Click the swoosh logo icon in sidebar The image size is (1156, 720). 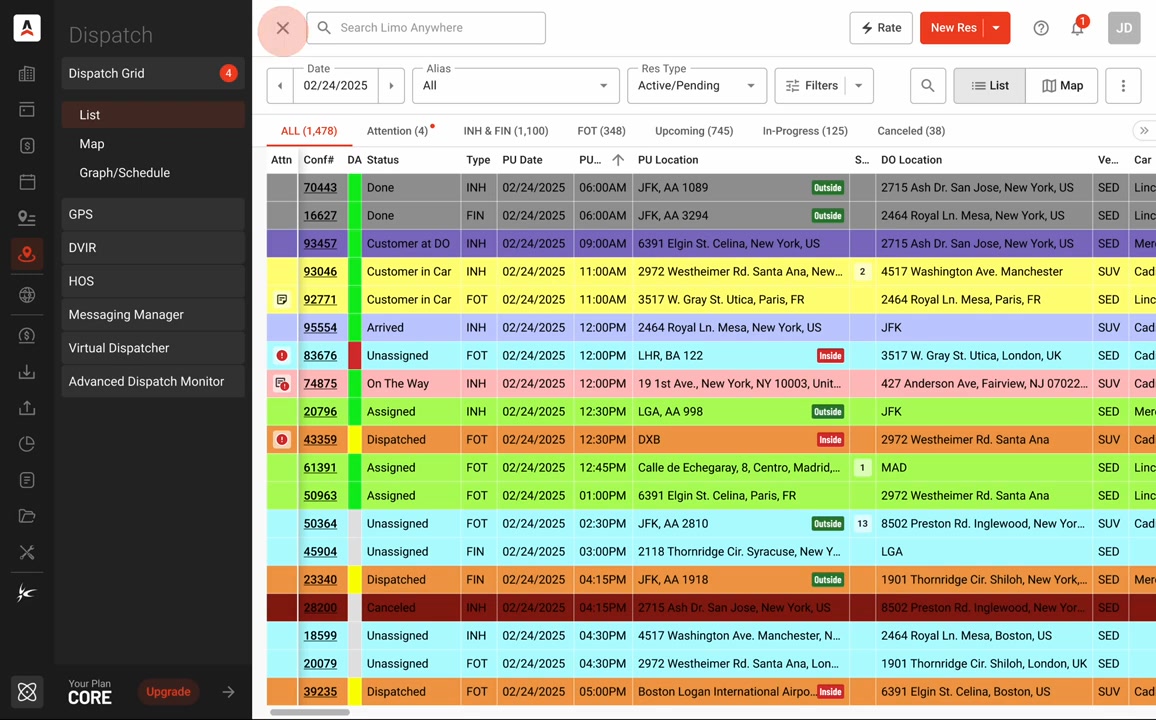[x=27, y=593]
